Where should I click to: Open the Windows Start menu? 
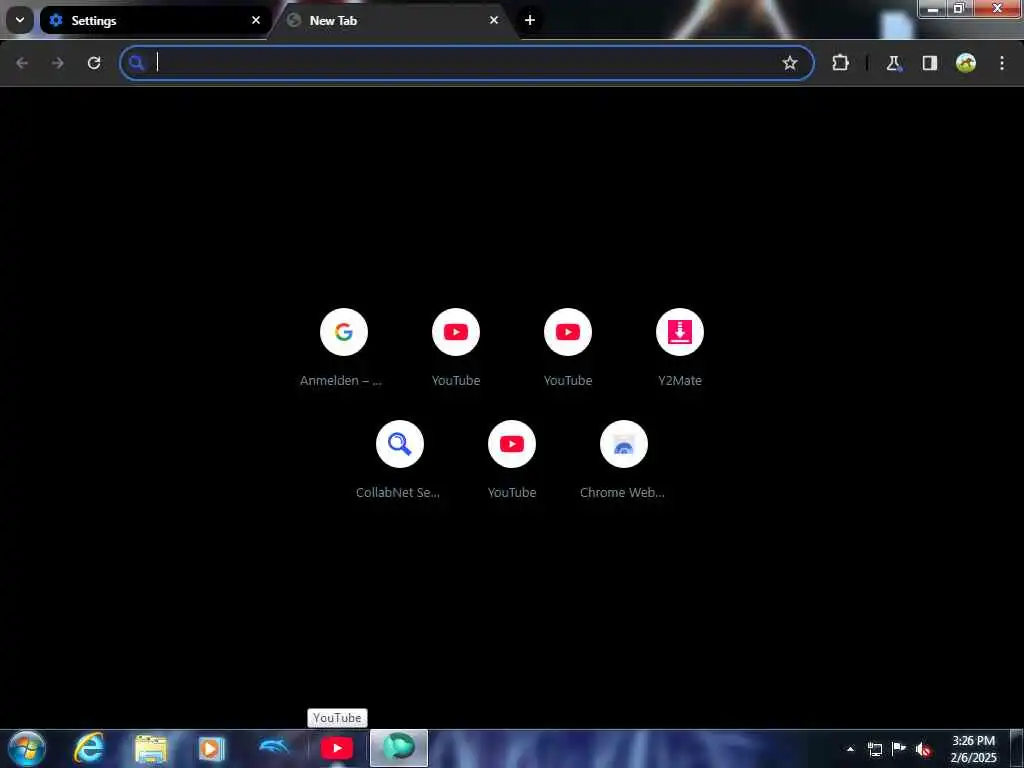[27, 748]
